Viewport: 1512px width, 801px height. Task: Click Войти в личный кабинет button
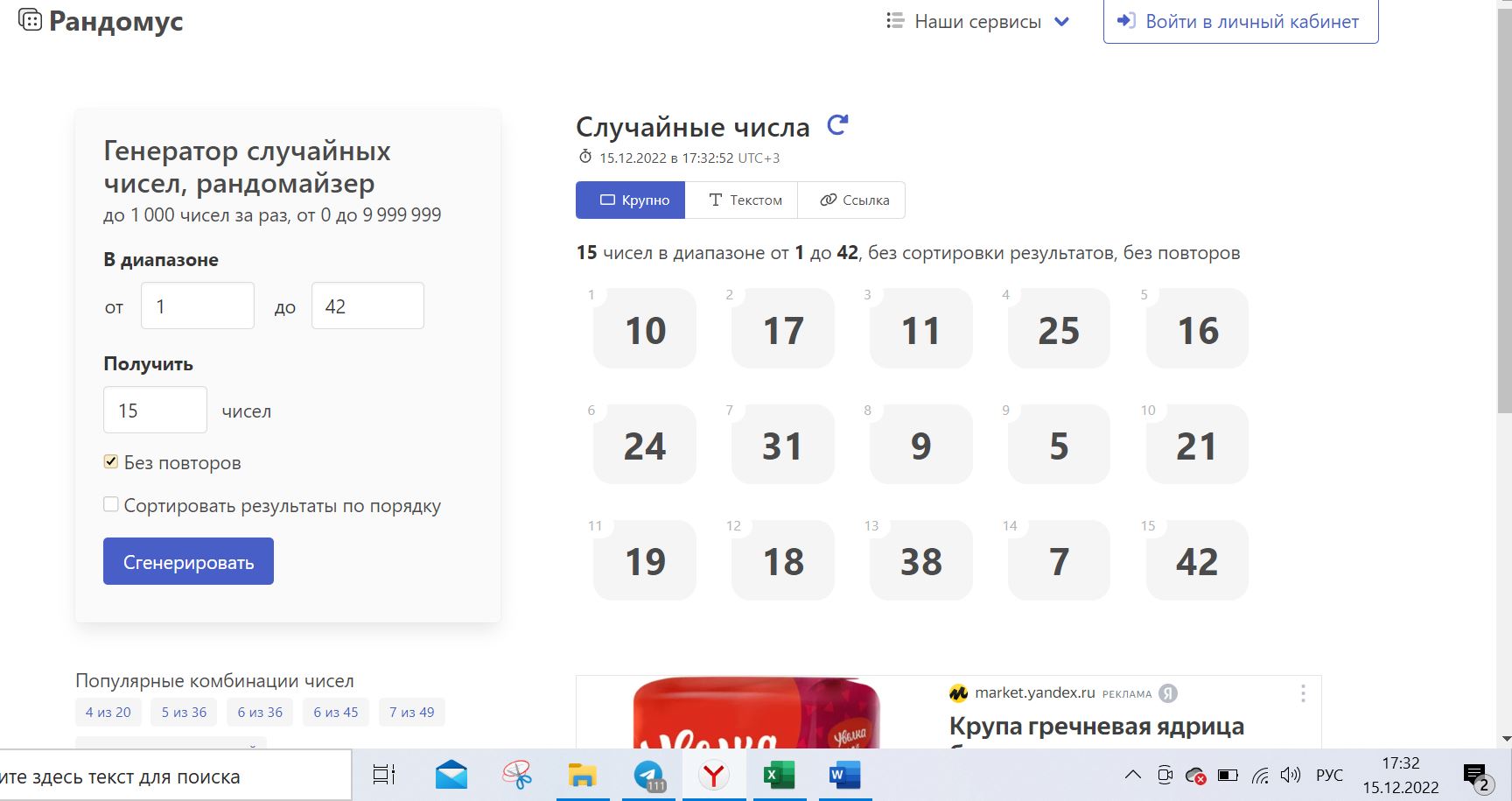(1240, 21)
